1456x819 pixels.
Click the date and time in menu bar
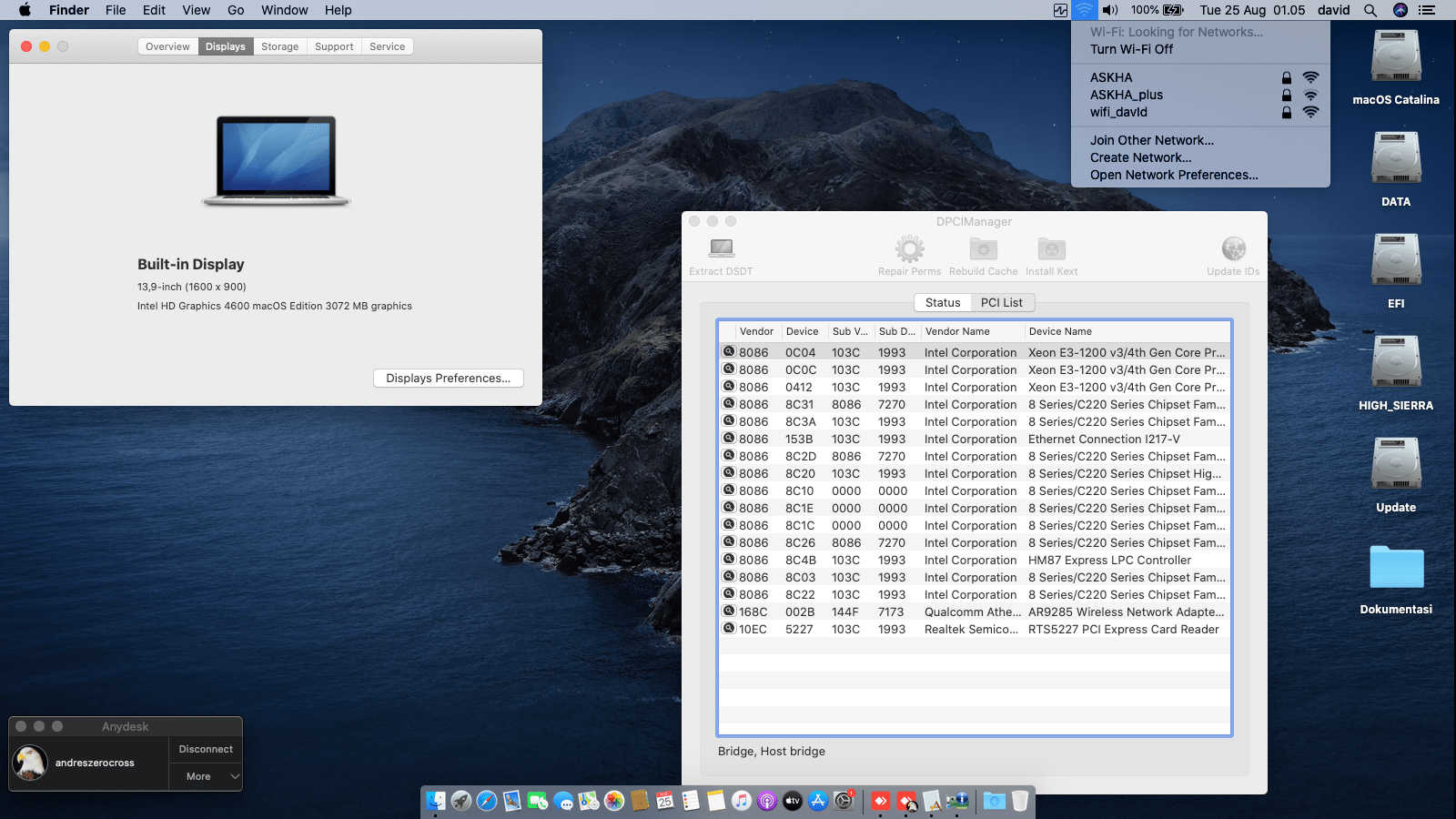1252,10
